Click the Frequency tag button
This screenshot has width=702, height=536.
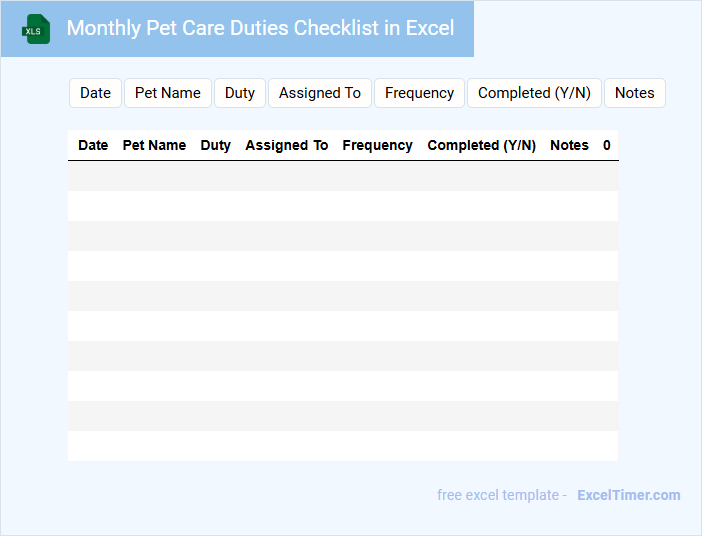[419, 93]
